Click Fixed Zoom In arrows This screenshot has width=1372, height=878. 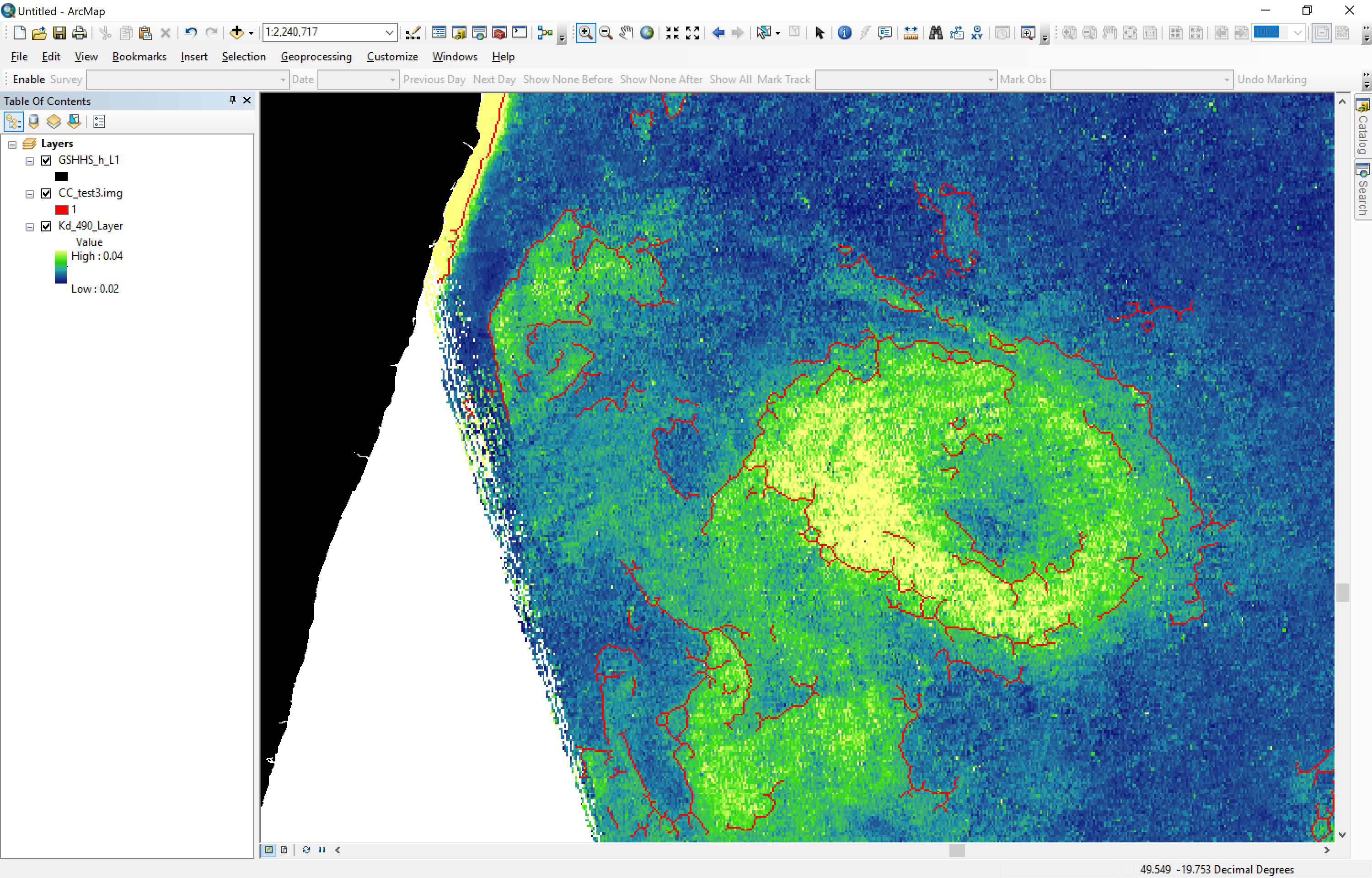(x=672, y=32)
